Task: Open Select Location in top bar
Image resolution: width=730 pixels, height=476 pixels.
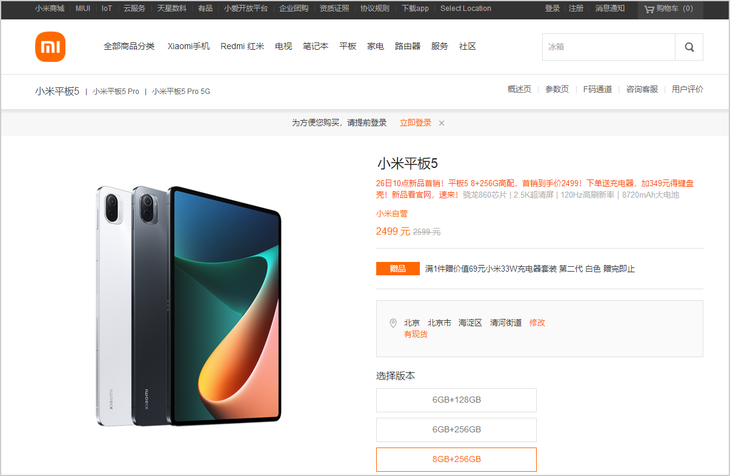Action: click(x=466, y=8)
